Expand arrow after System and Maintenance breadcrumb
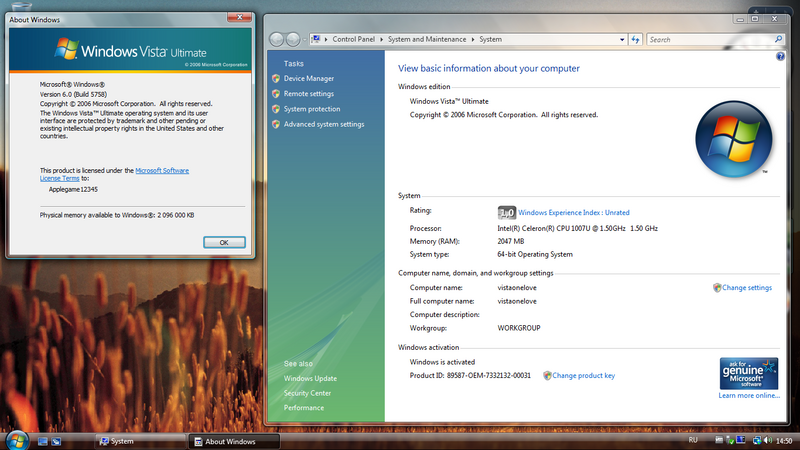Viewport: 800px width, 450px height. (472, 39)
